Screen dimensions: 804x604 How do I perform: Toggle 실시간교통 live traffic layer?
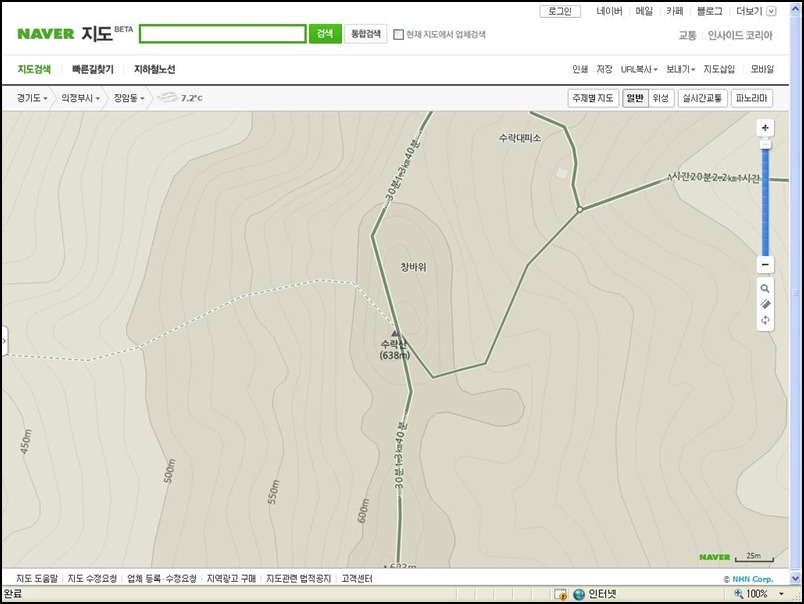pos(702,98)
